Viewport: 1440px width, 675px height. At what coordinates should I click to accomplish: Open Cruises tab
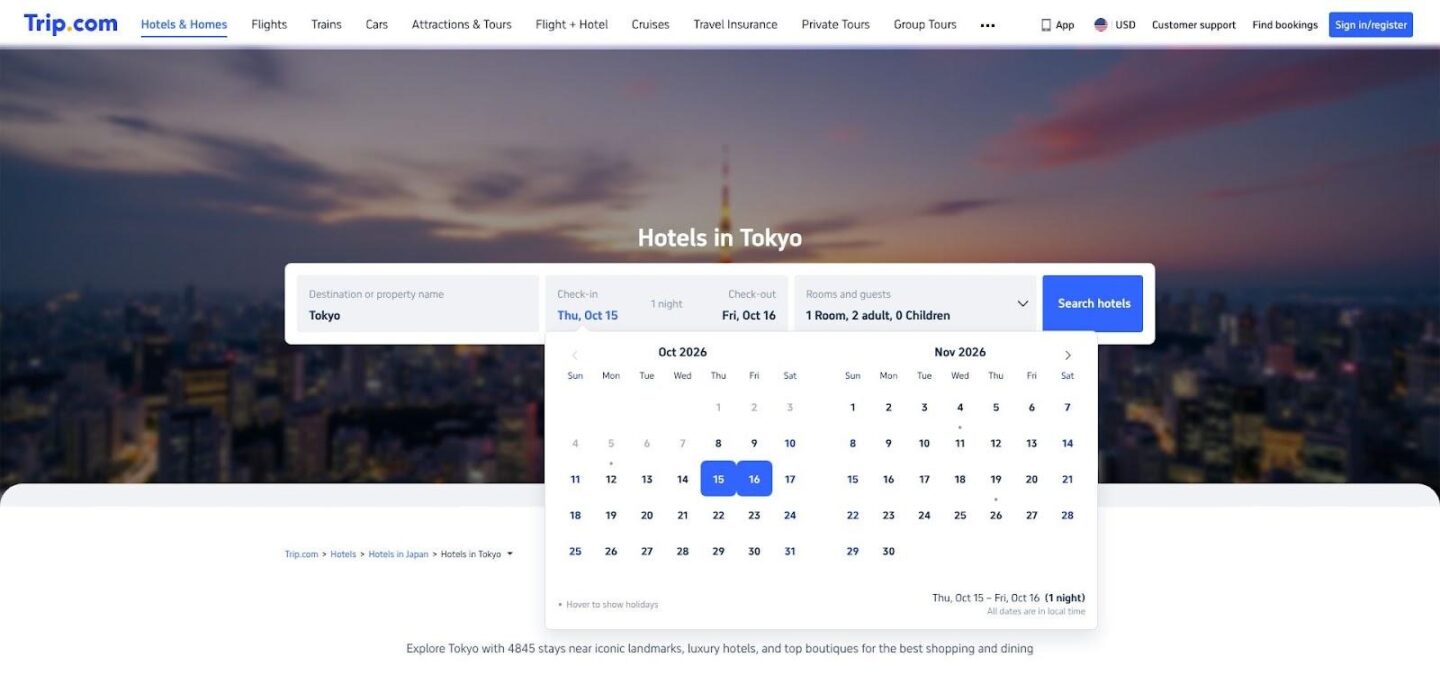point(651,25)
